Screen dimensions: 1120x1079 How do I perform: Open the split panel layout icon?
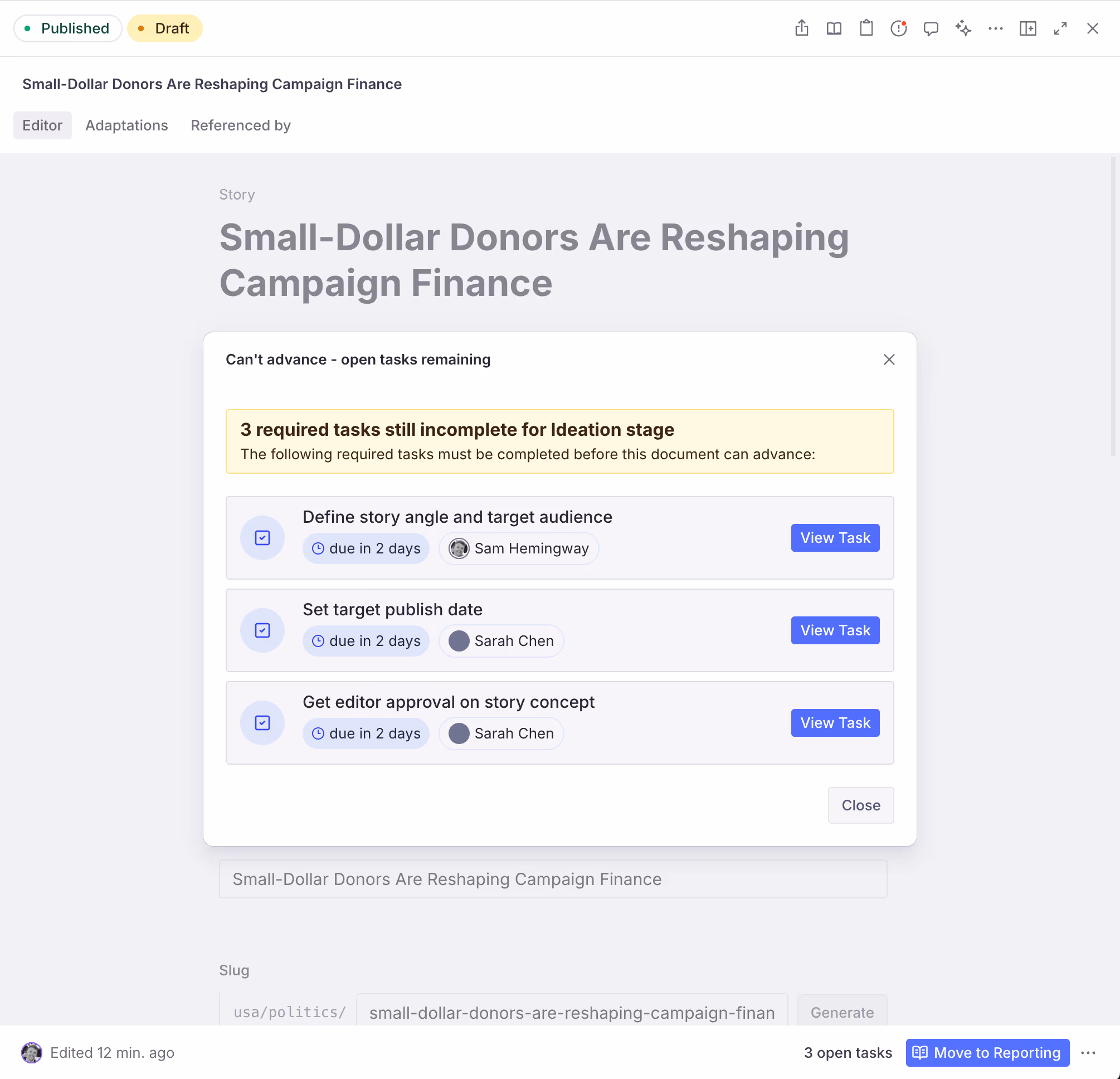click(1028, 28)
